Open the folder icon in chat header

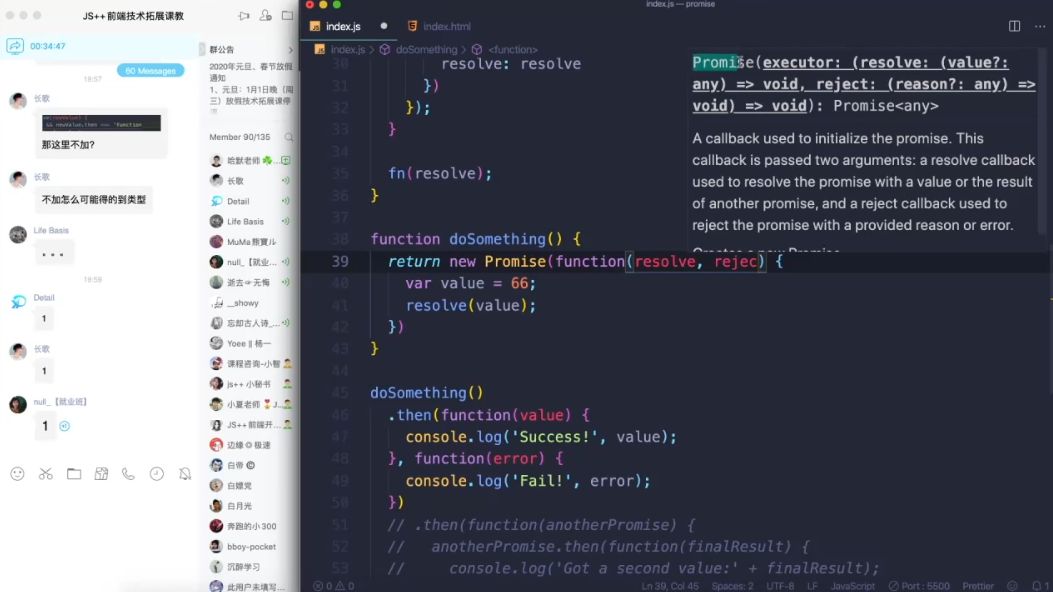(x=287, y=15)
